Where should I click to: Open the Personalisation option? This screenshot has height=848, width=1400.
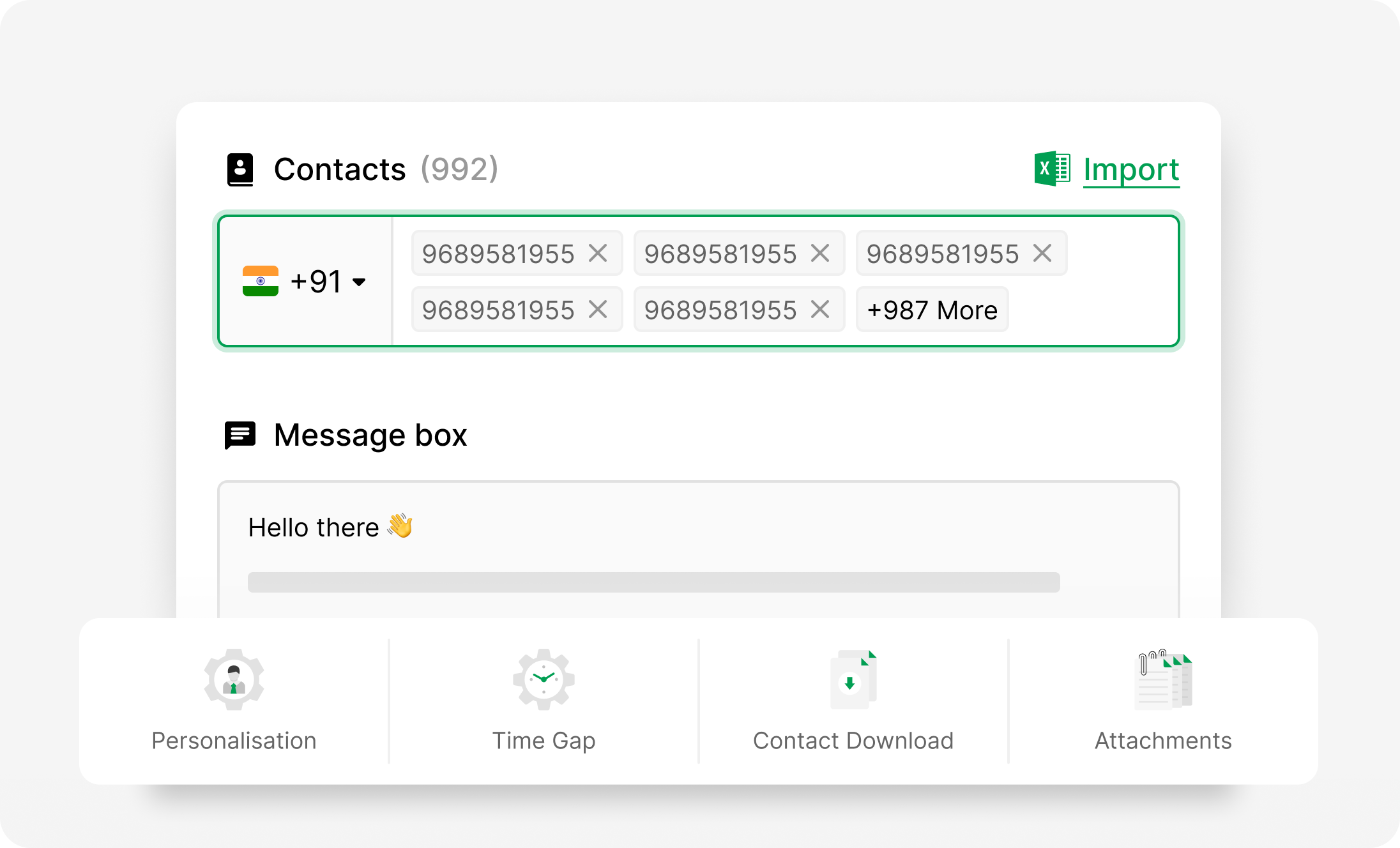point(234,740)
